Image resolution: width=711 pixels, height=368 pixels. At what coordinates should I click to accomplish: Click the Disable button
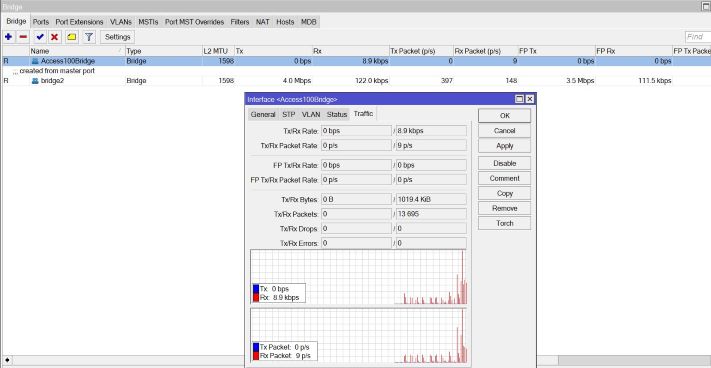click(504, 163)
